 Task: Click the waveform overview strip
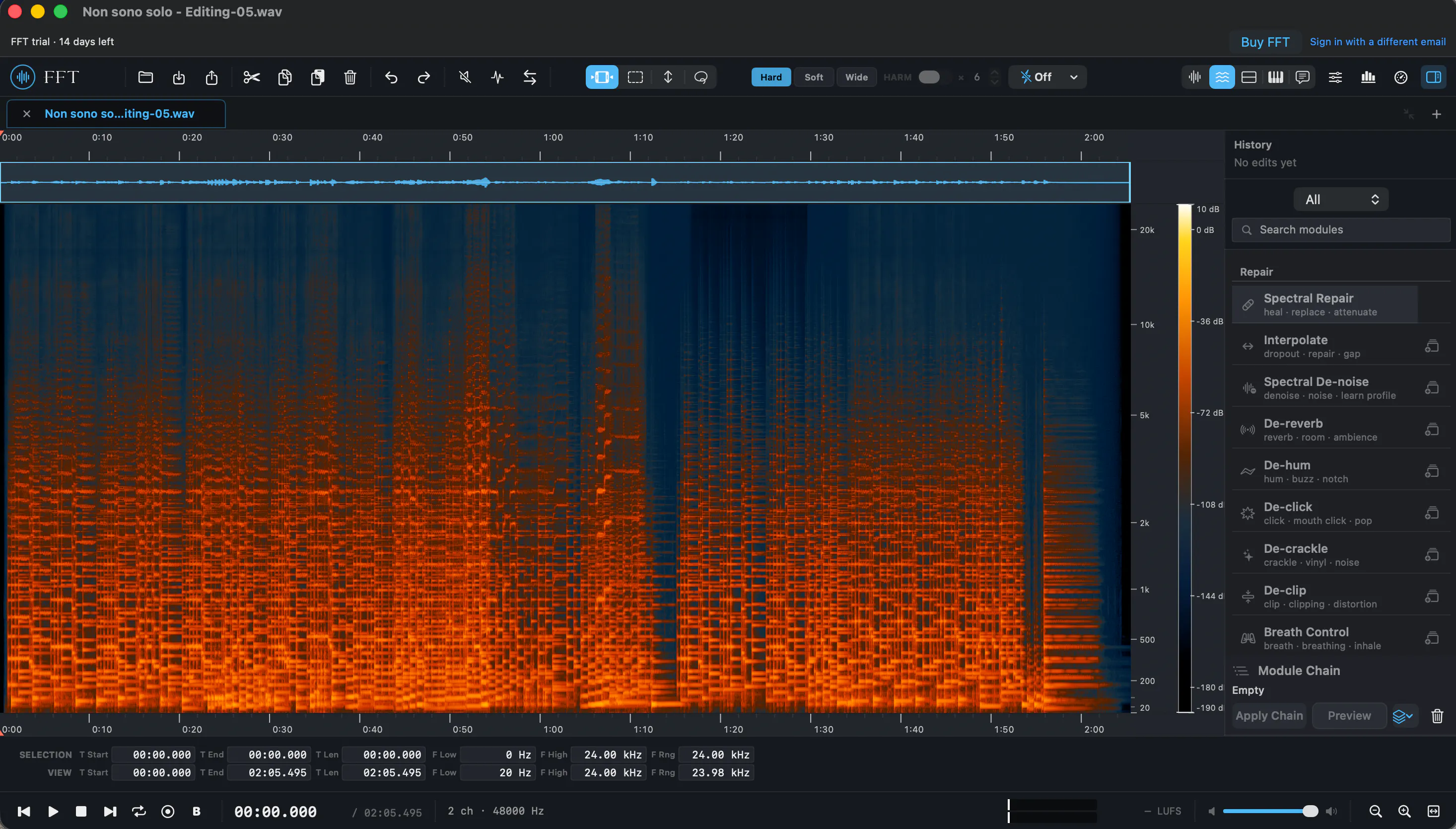[565, 182]
